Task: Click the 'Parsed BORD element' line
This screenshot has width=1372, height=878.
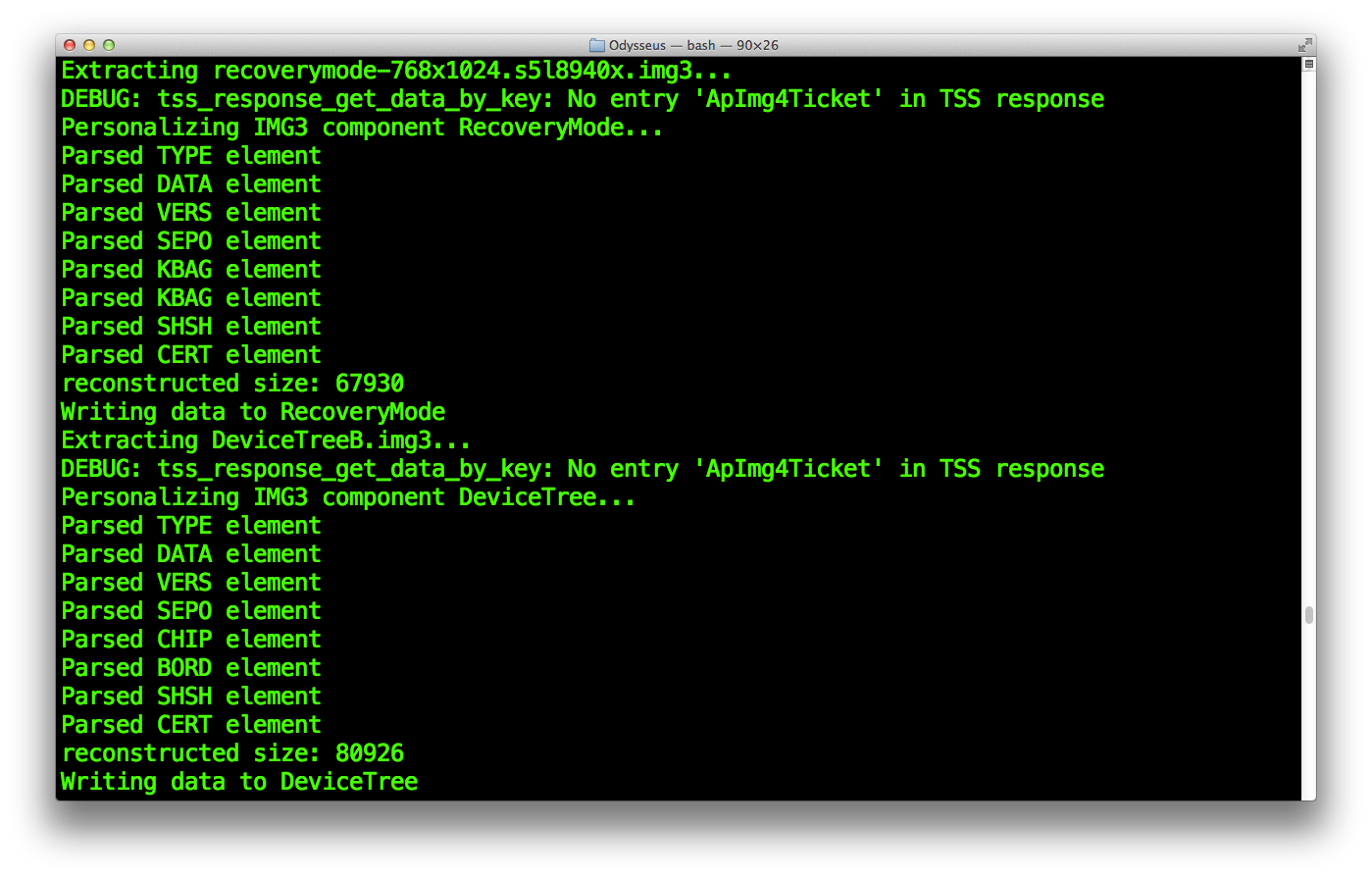Action: click(191, 668)
